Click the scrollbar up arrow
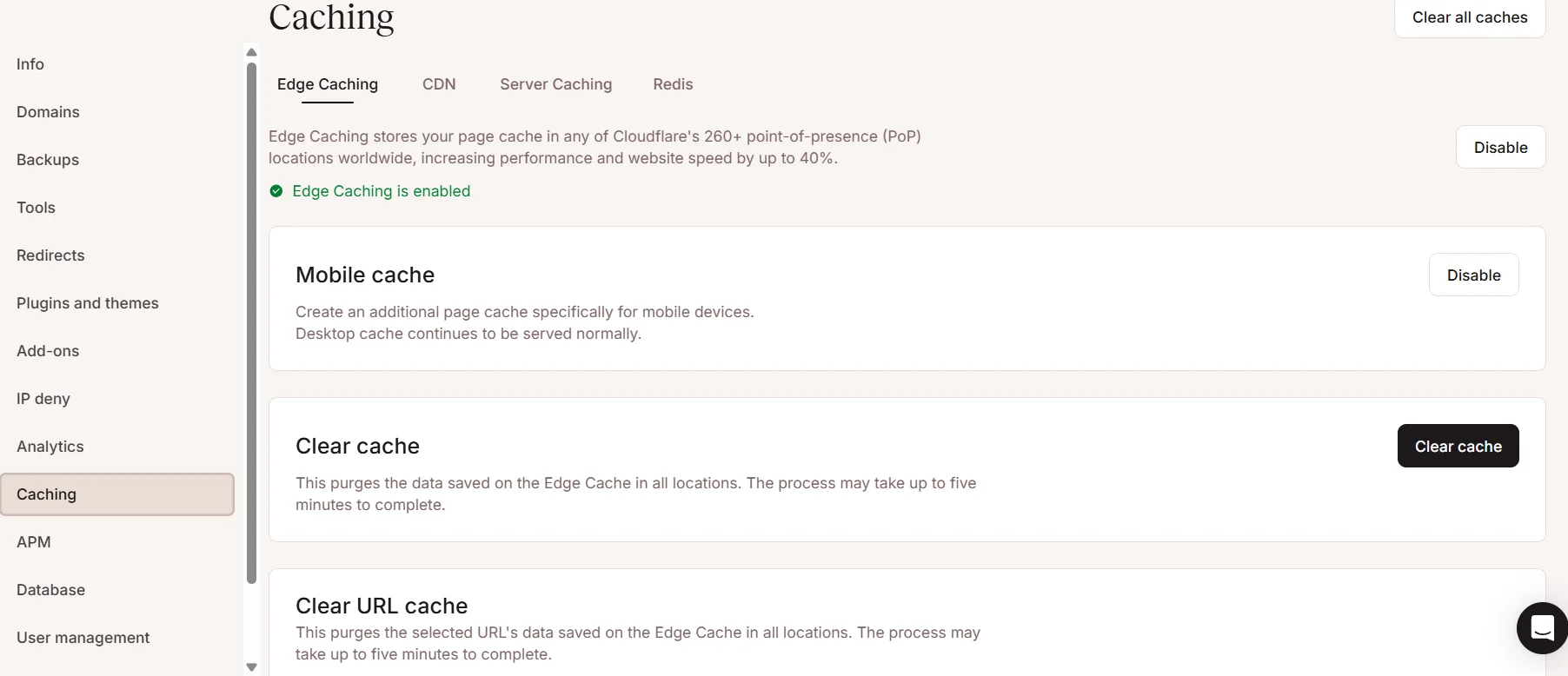Screen dimensions: 1568x676 pyautogui.click(x=251, y=52)
